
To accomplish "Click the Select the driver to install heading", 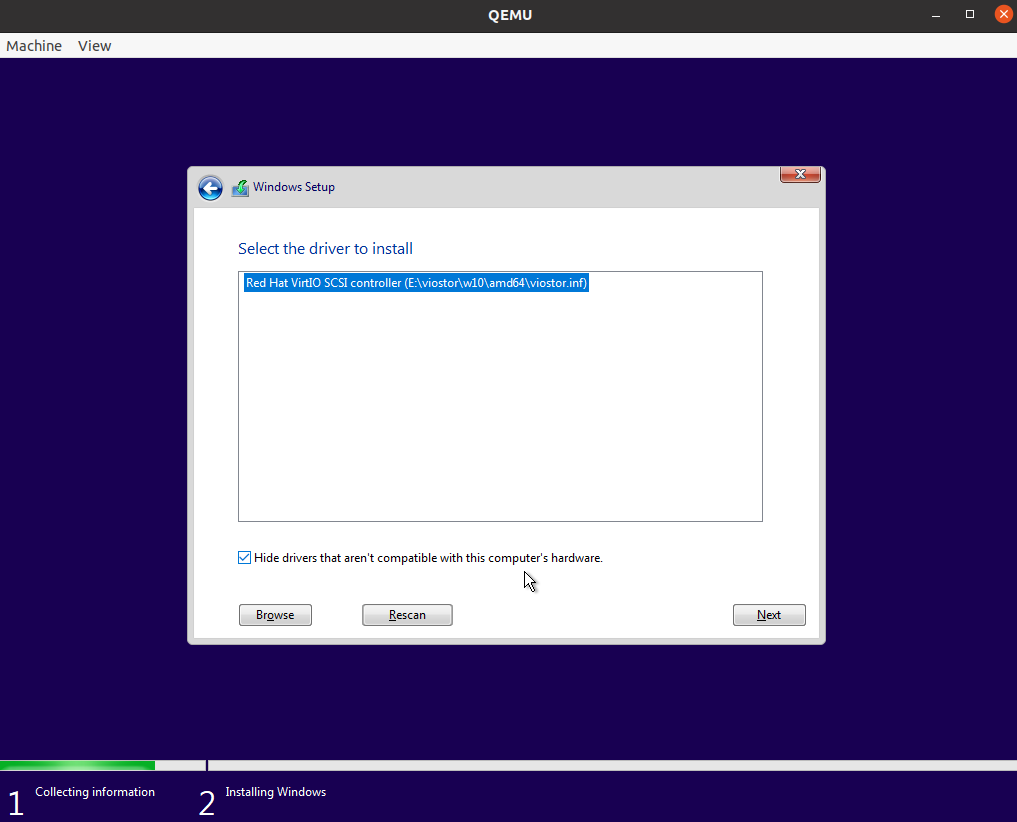I will pos(325,248).
